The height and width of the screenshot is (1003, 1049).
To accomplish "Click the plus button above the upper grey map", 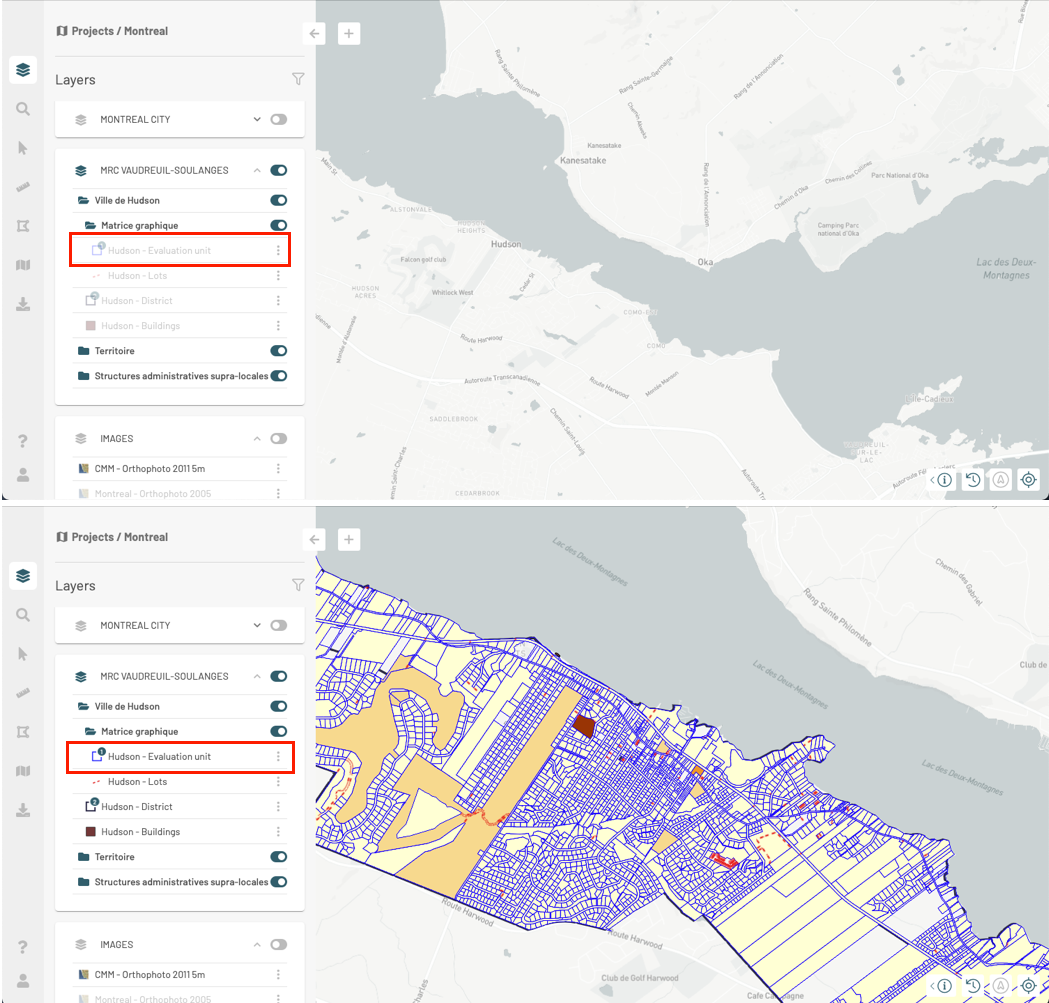I will [349, 34].
